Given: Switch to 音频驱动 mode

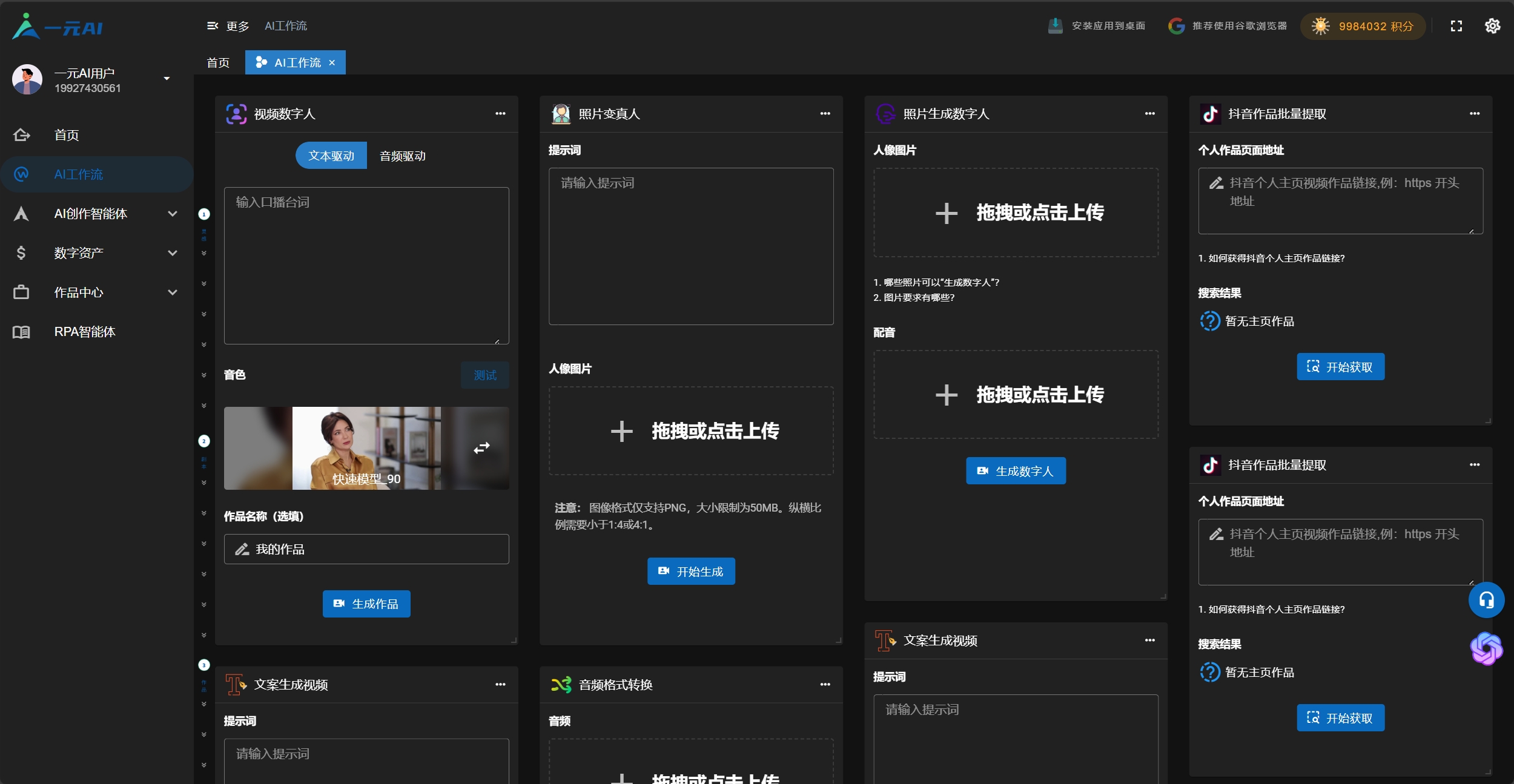Looking at the screenshot, I should point(402,156).
